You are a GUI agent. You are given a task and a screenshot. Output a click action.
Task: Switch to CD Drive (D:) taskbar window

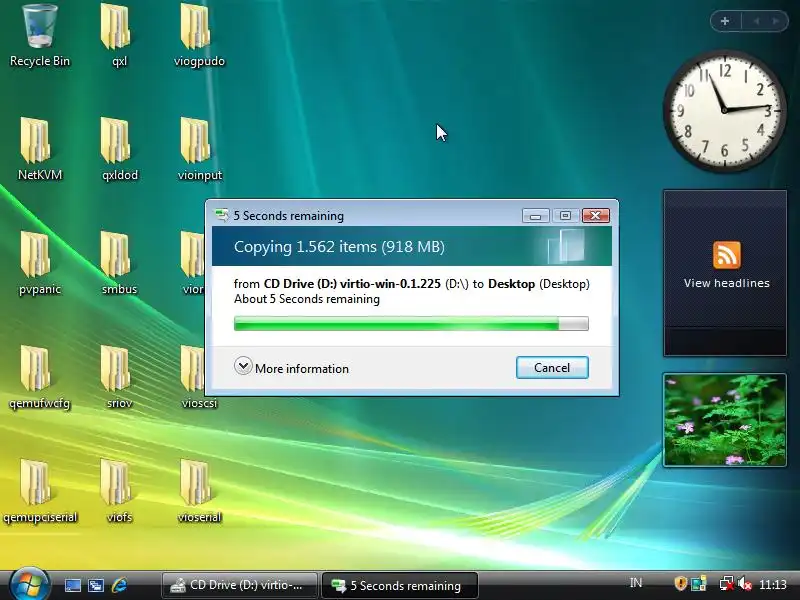click(x=239, y=585)
